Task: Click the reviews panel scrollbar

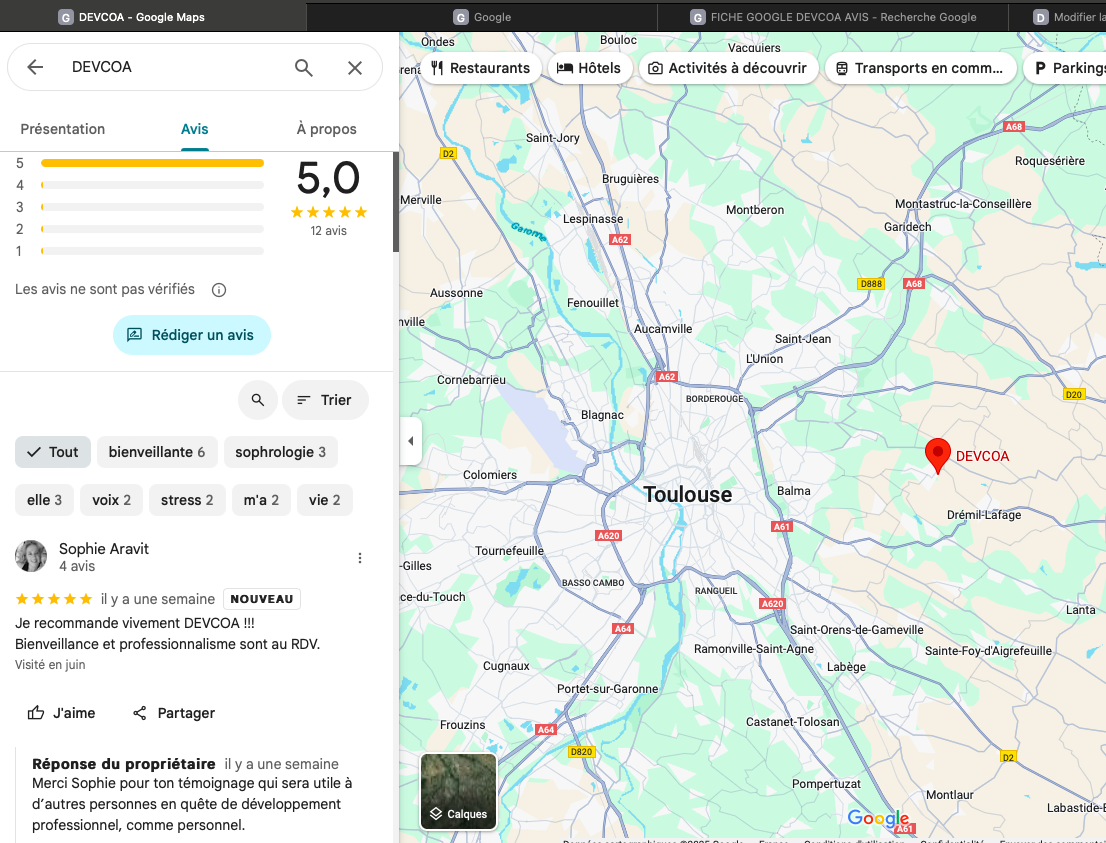Action: 396,202
